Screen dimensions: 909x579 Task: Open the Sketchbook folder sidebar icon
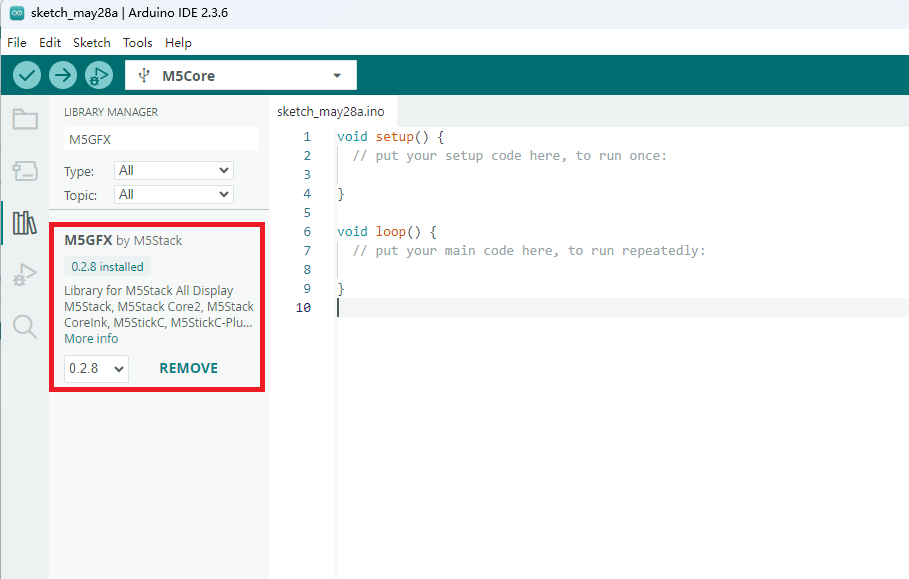point(25,119)
